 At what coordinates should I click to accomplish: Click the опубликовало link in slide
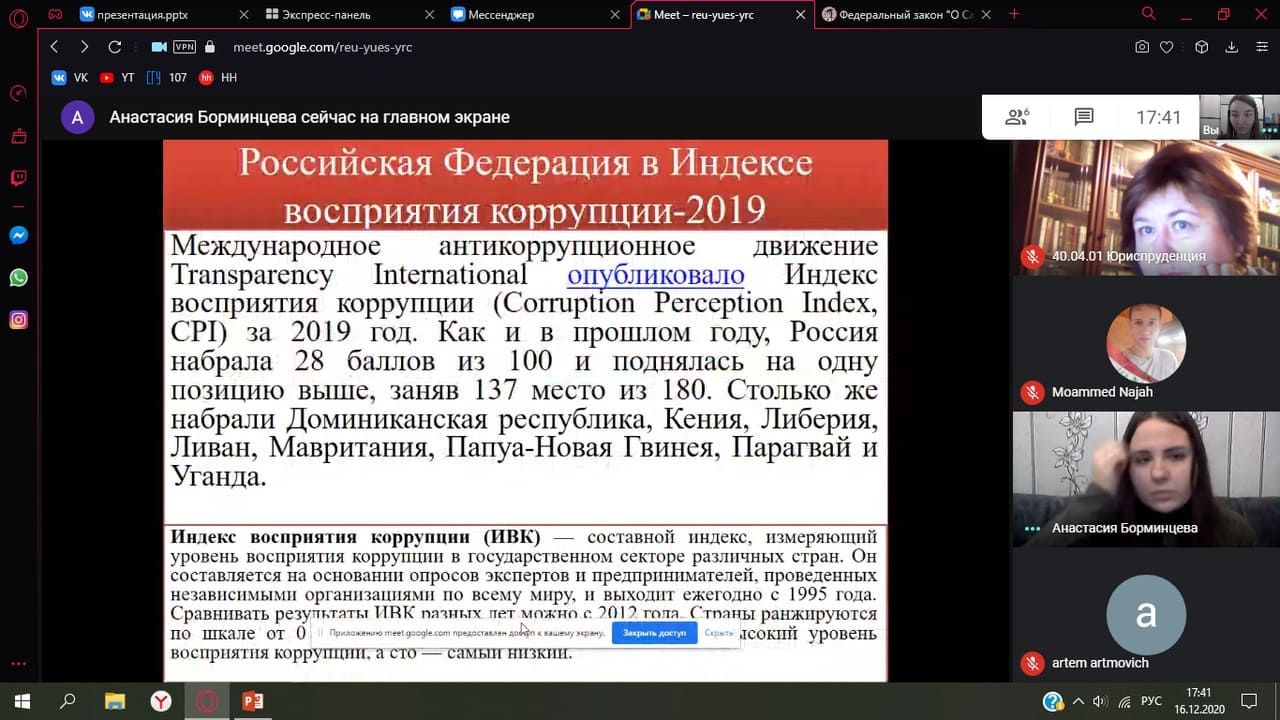pyautogui.click(x=655, y=275)
